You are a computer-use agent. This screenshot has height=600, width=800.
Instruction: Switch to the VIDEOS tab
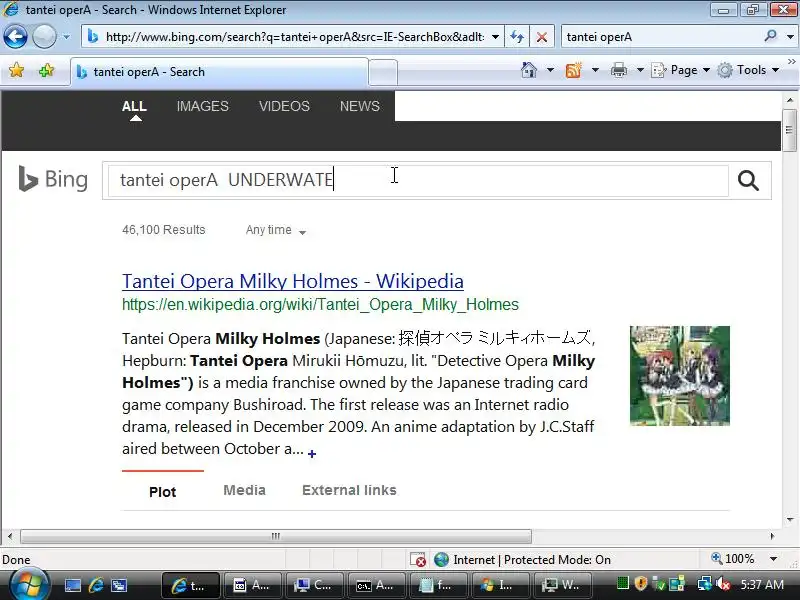tap(284, 106)
